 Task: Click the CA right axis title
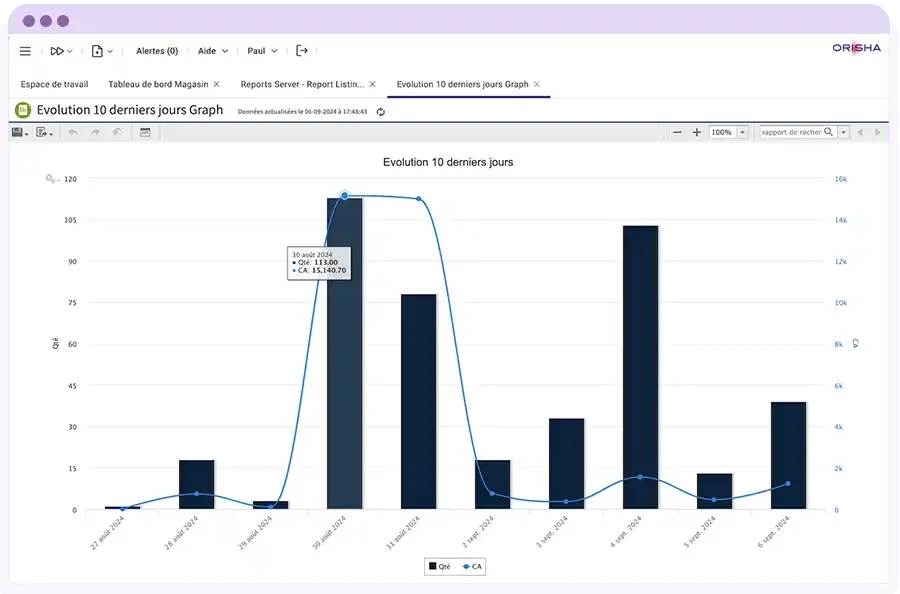point(855,344)
